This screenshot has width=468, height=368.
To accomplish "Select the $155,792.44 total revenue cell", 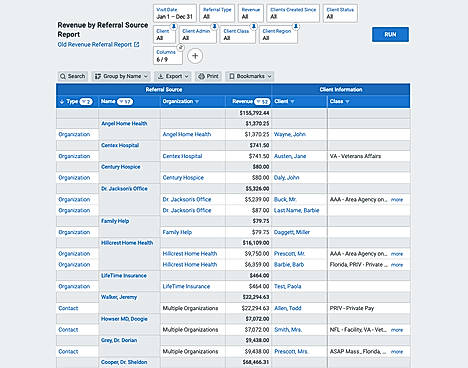I will click(x=249, y=113).
